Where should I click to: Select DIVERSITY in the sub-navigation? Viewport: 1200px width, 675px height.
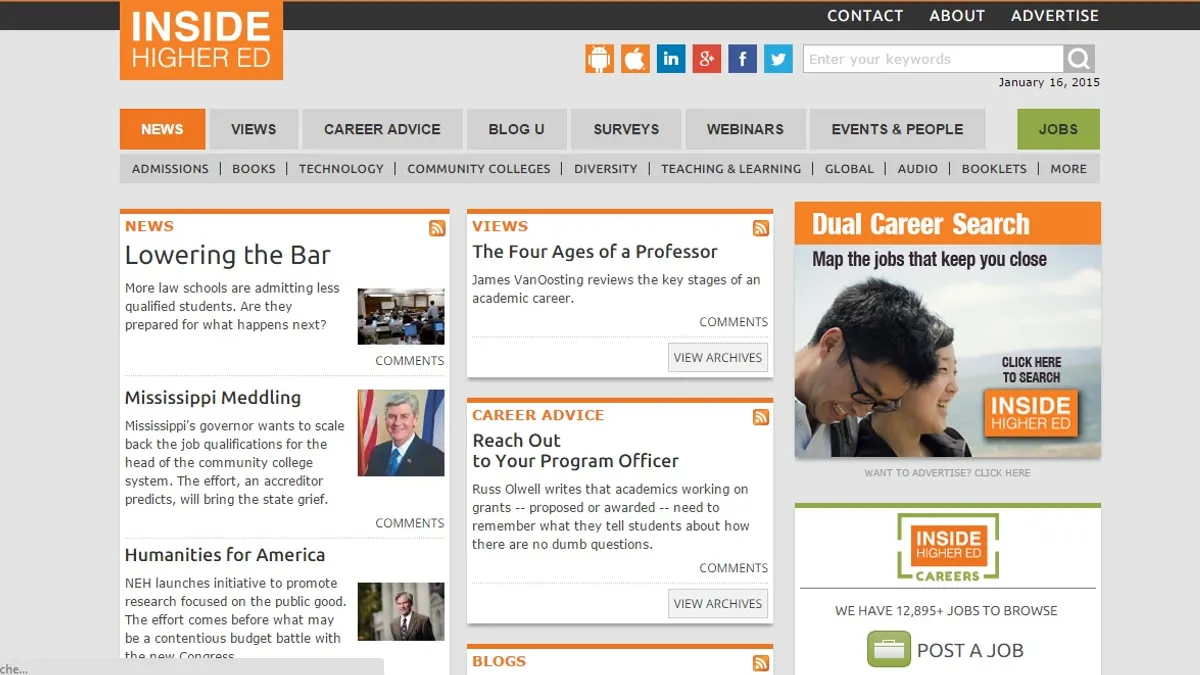(x=605, y=169)
